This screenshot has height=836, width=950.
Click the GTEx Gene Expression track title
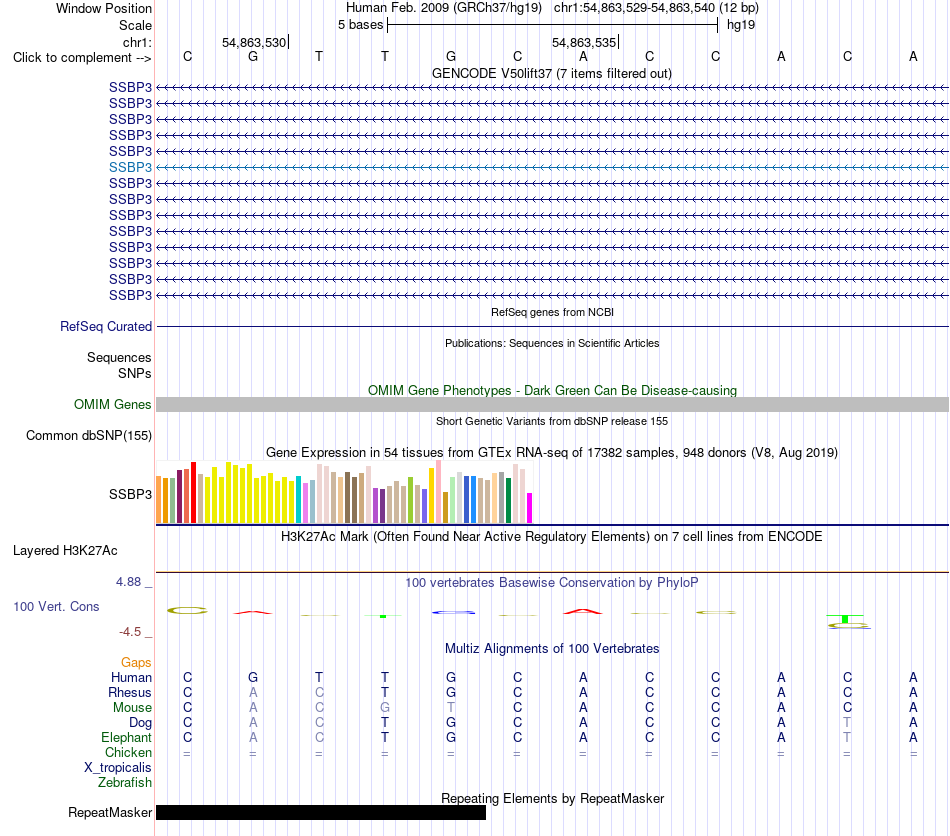[x=552, y=453]
